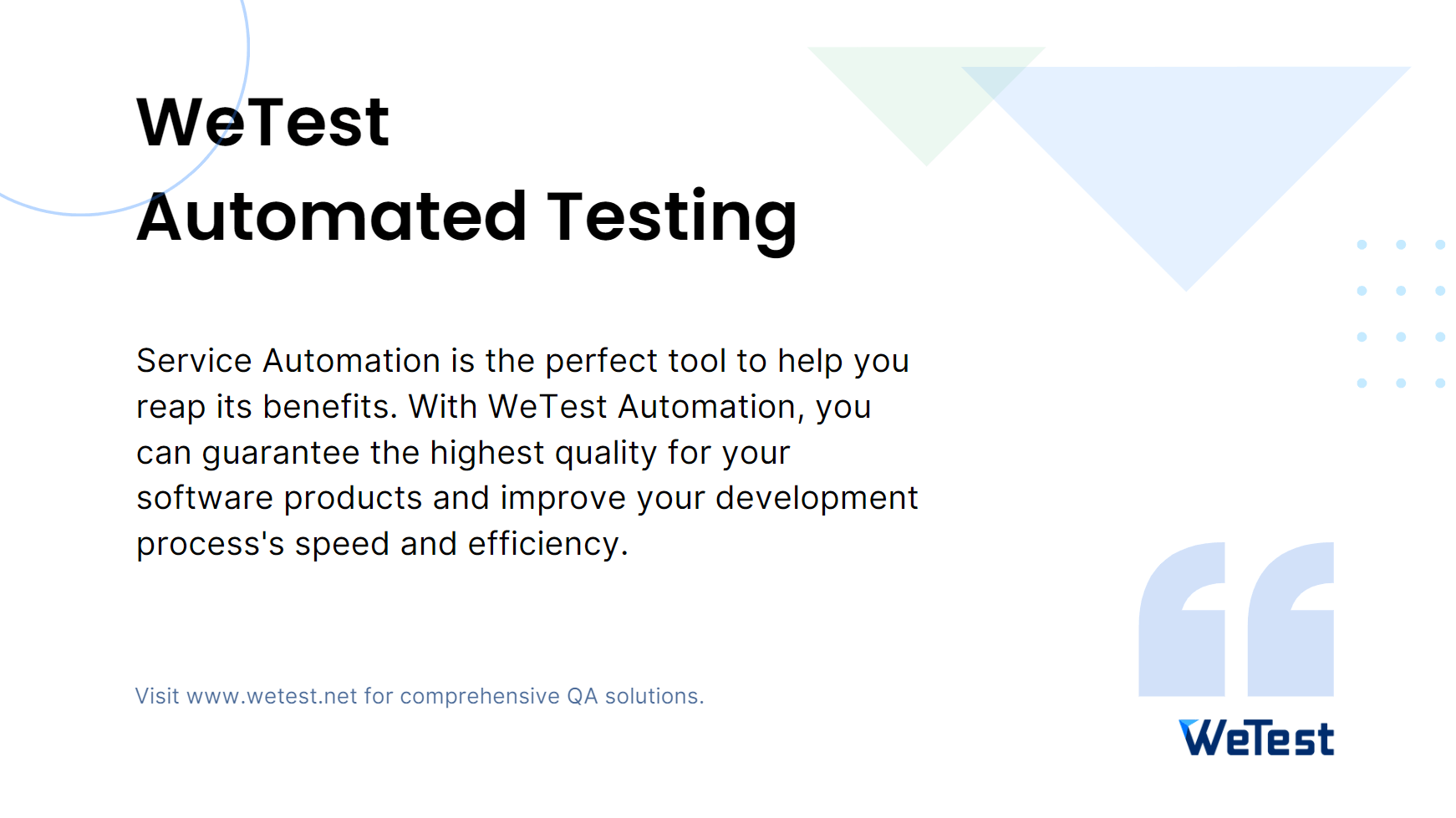The image size is (1456, 818).
Task: Open the www.wetest.net link
Action: [272, 696]
